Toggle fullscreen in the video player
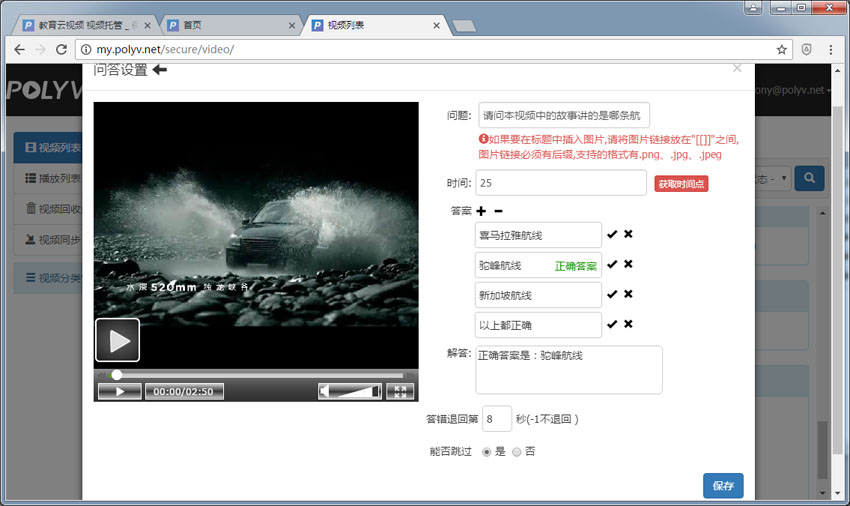The image size is (850, 506). pyautogui.click(x=399, y=391)
